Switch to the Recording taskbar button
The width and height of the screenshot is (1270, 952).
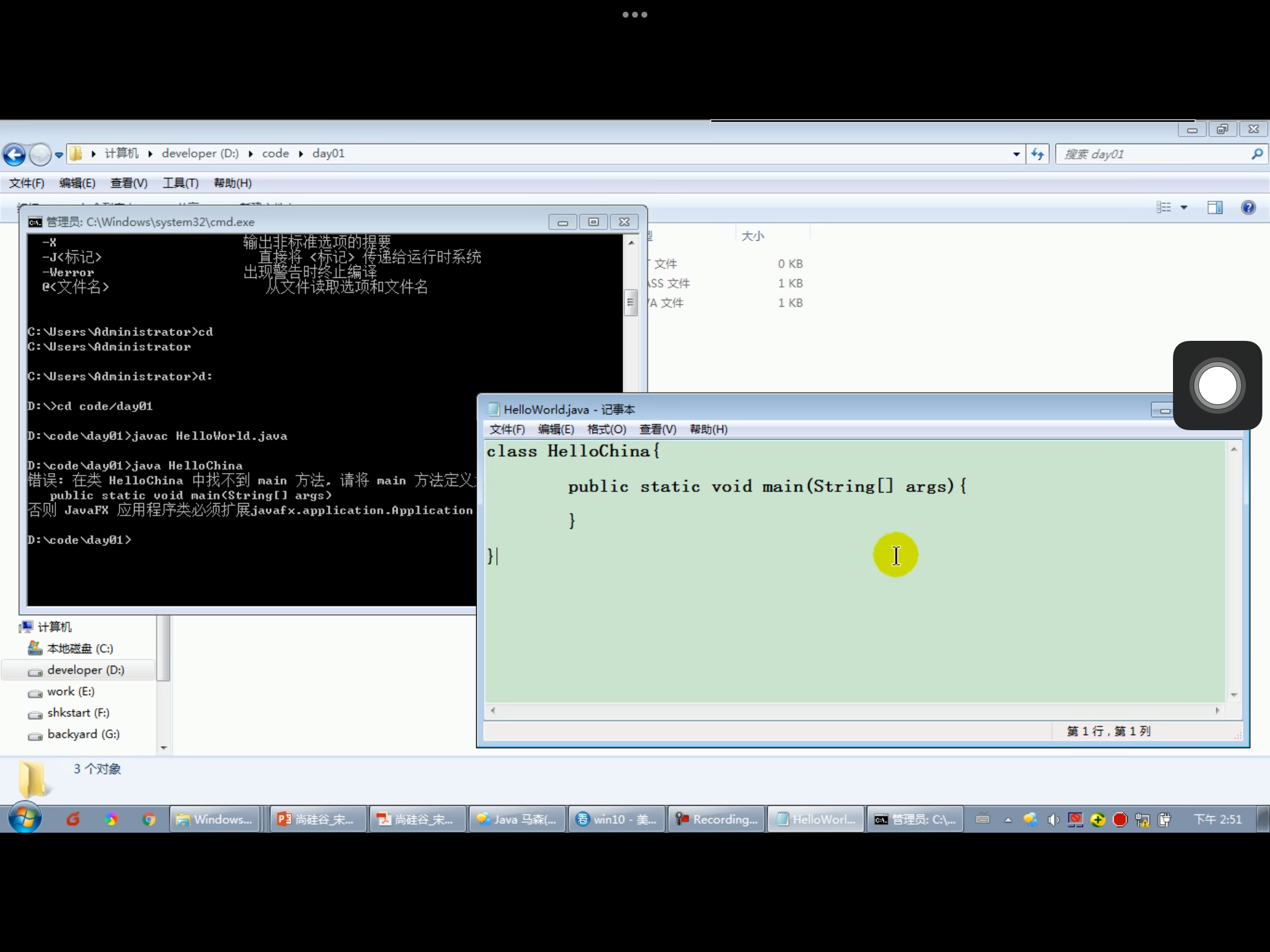[716, 819]
